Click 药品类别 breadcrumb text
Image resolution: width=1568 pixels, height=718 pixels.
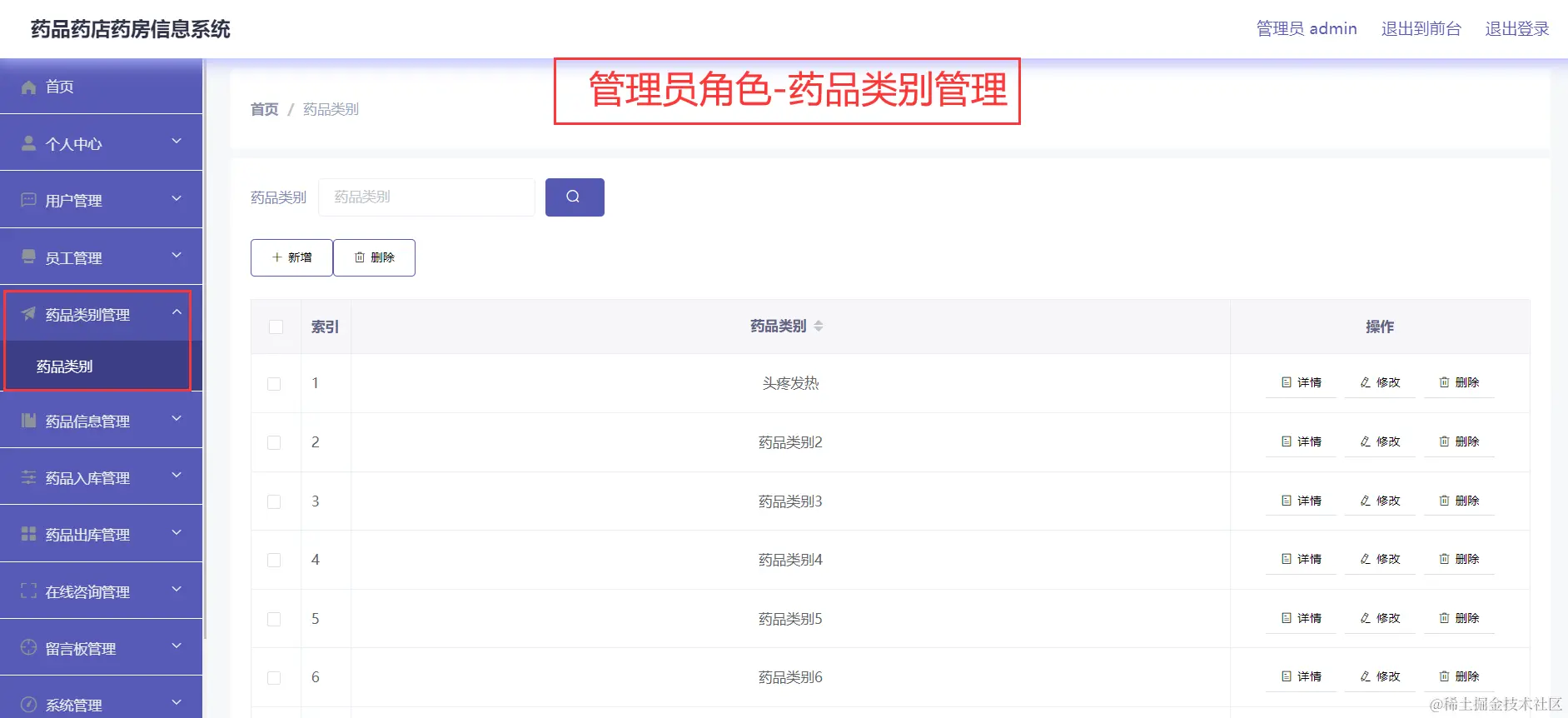click(331, 109)
